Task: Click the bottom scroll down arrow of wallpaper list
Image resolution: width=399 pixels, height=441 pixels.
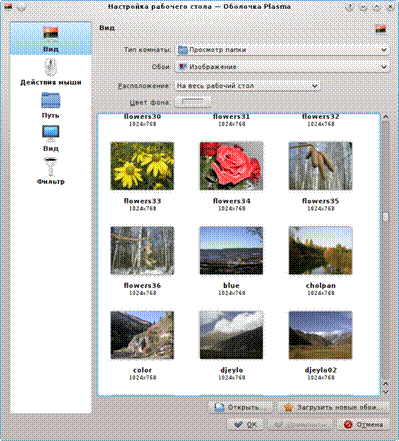Action: (386, 392)
